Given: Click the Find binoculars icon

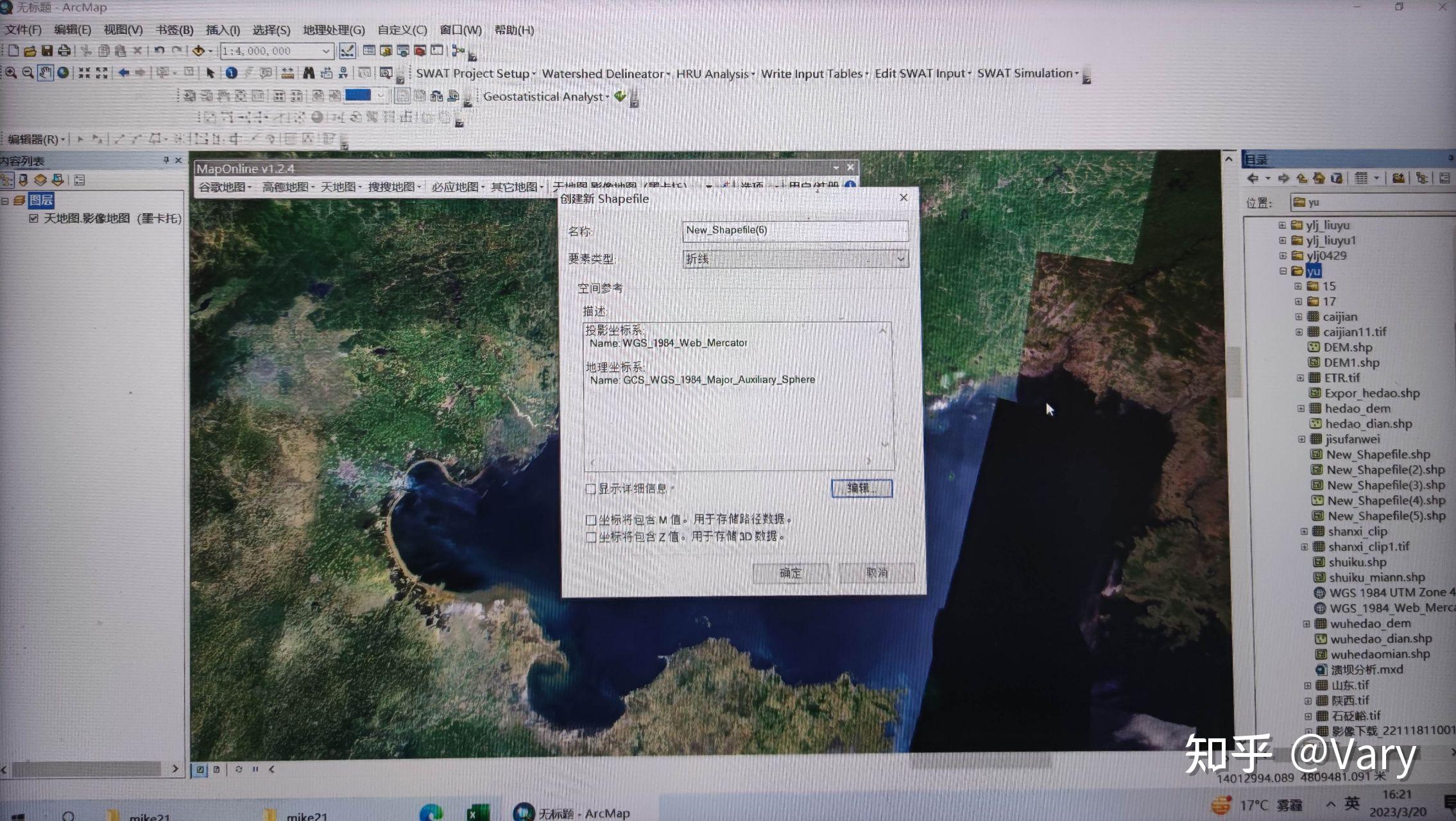Looking at the screenshot, I should pos(308,72).
